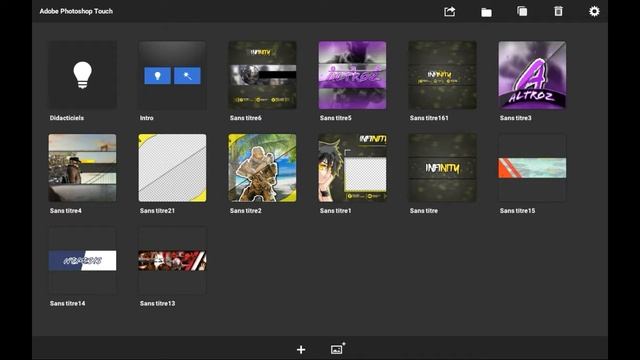Open the Sans titre1 anime project thumbnail
Viewport: 640px width, 360px height.
click(352, 168)
